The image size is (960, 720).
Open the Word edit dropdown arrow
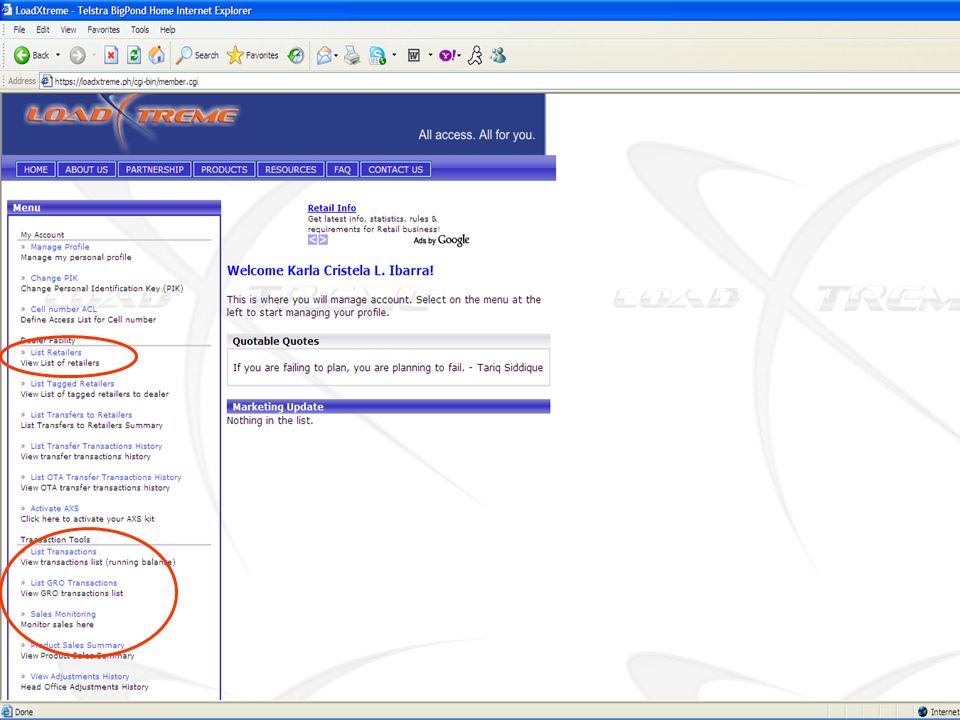pos(430,55)
